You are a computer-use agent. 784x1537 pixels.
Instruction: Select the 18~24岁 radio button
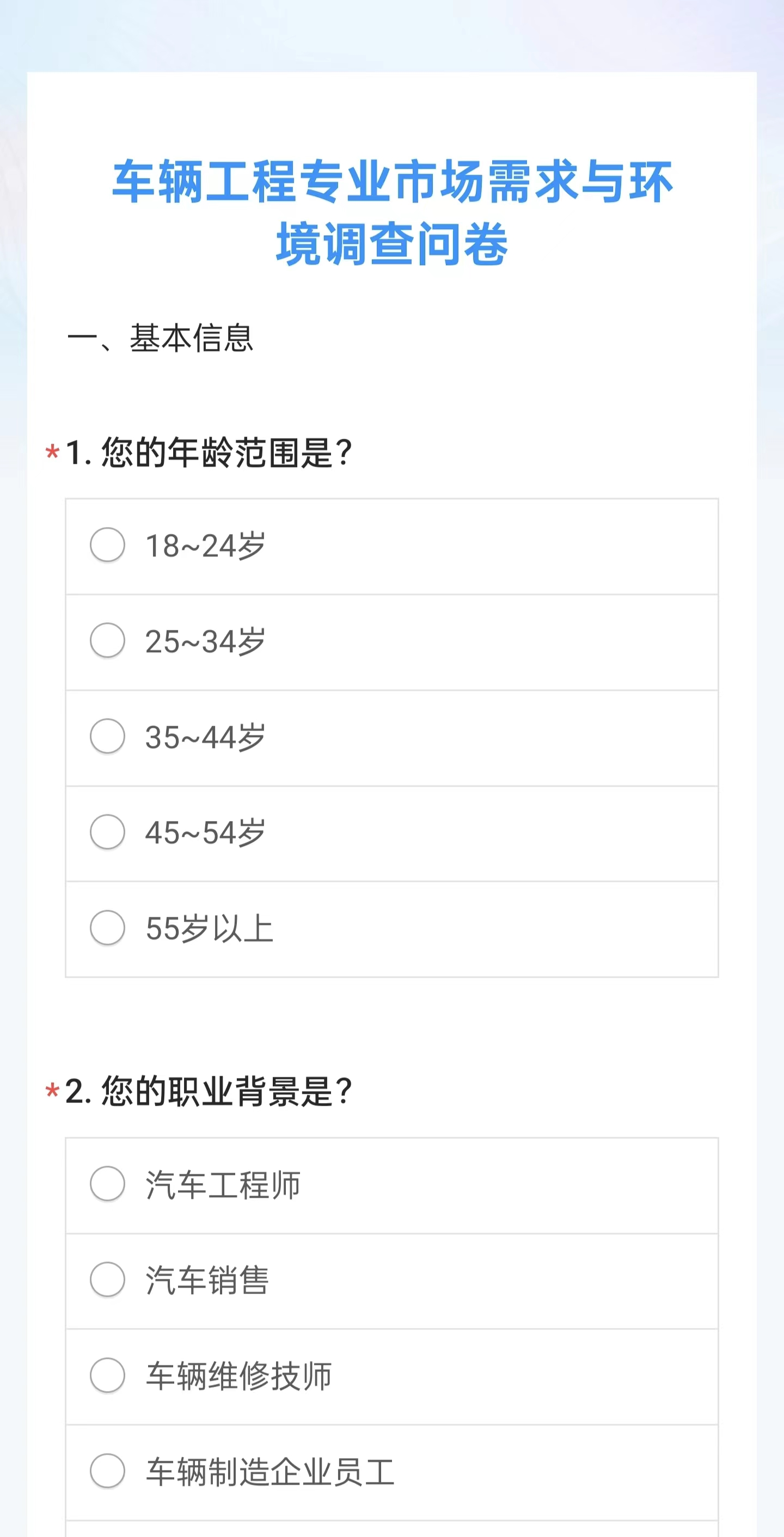tap(107, 545)
